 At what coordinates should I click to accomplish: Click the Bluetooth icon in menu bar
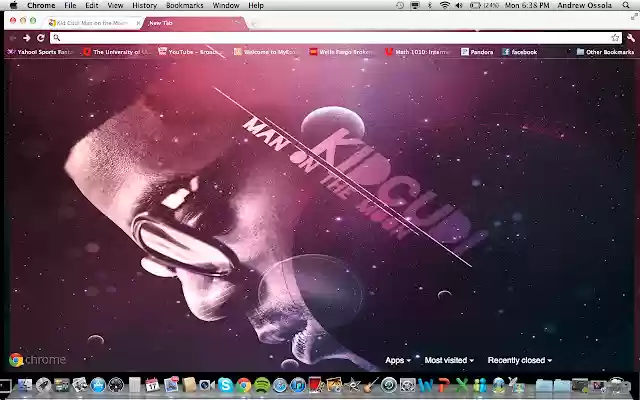coord(429,5)
